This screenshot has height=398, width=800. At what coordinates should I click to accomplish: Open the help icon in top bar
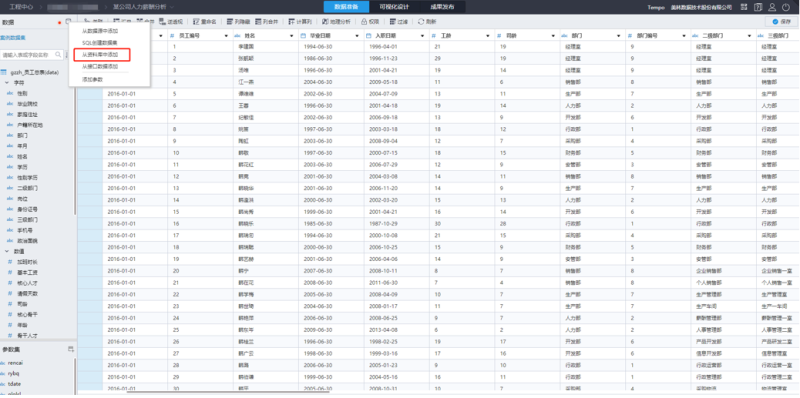tap(759, 7)
